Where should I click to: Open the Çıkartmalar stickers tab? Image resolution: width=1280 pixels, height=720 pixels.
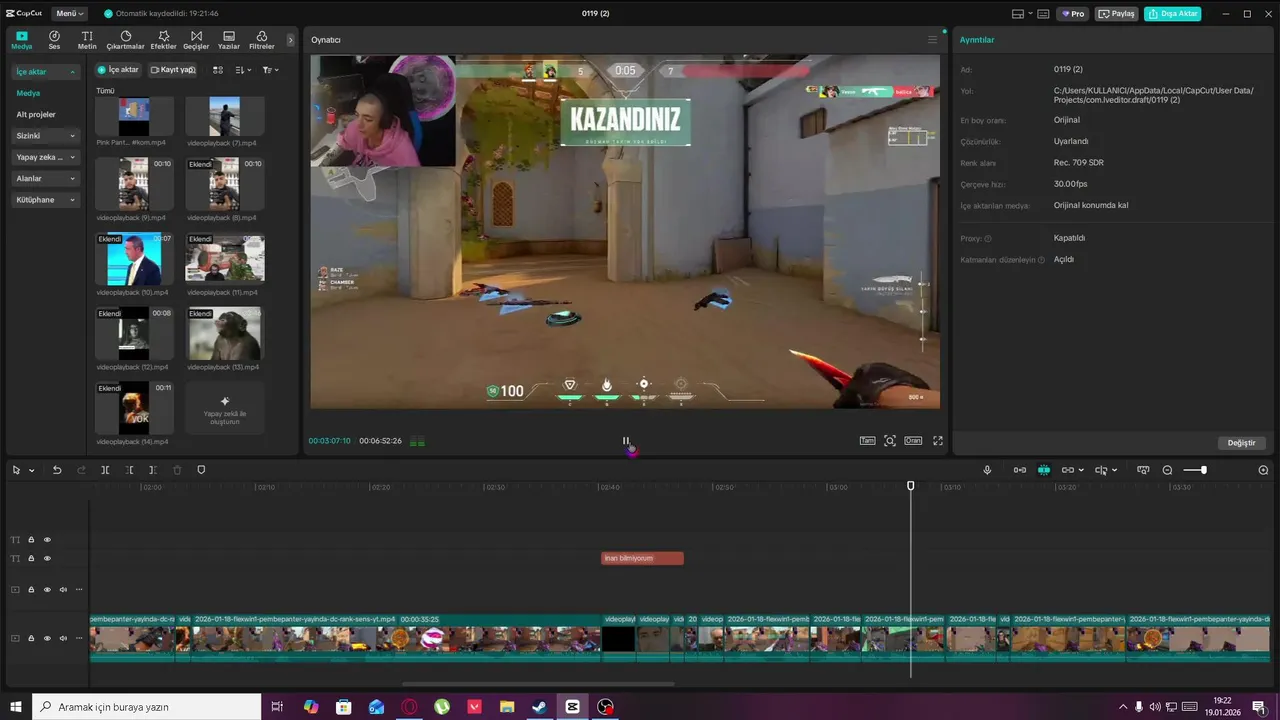126,40
